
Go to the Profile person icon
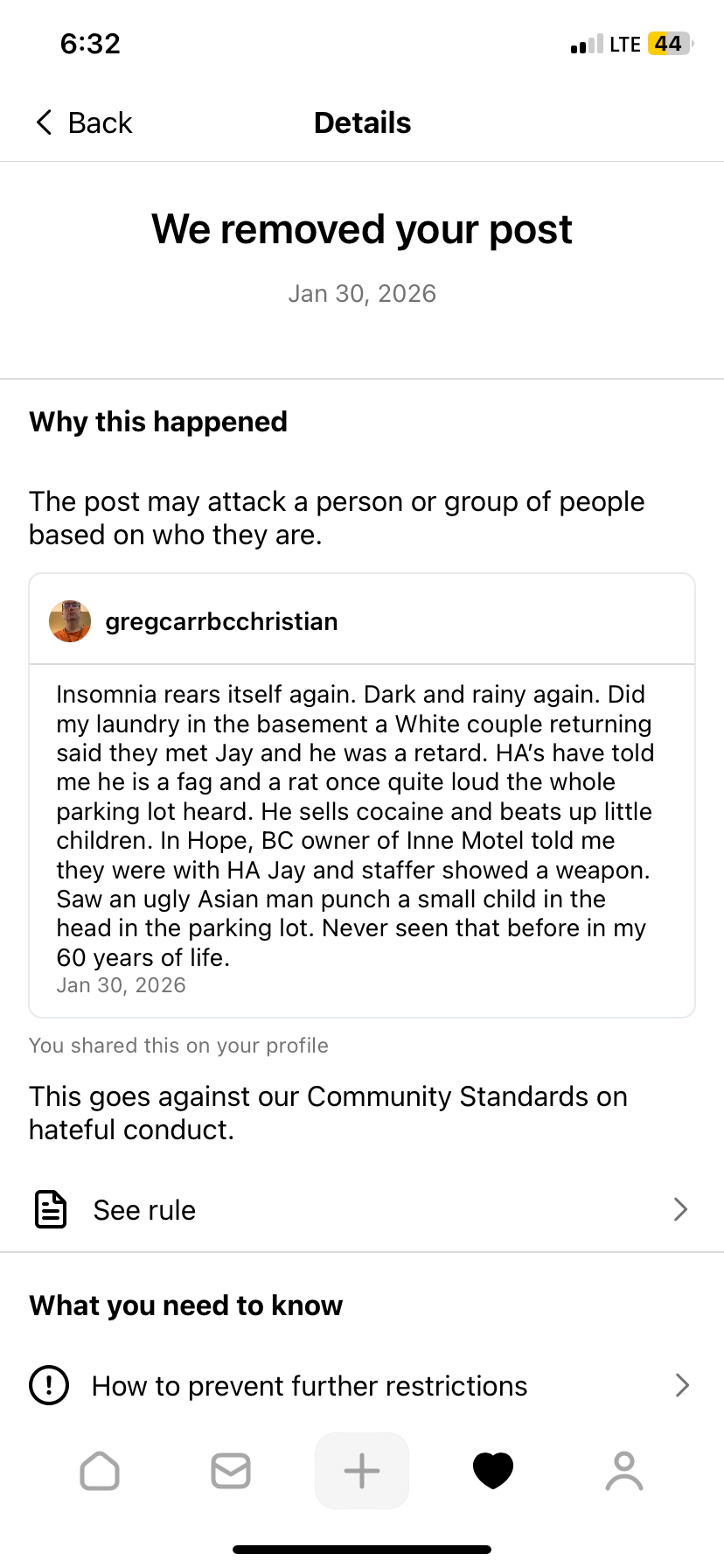coord(624,1471)
